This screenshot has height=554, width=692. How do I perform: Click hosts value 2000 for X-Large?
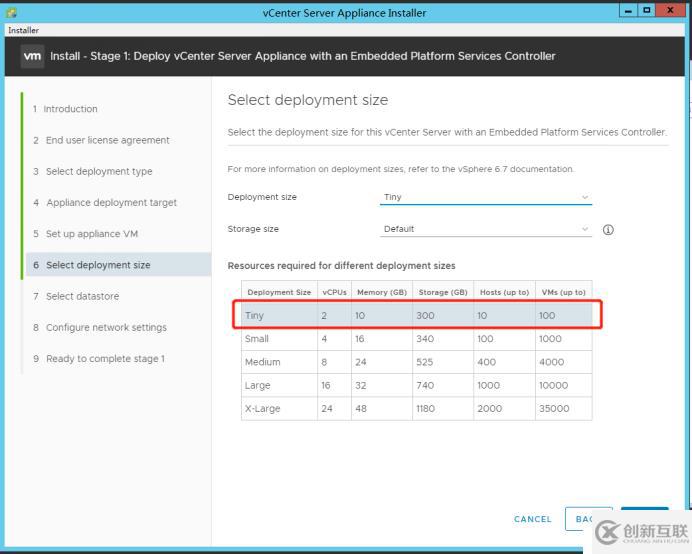[489, 409]
